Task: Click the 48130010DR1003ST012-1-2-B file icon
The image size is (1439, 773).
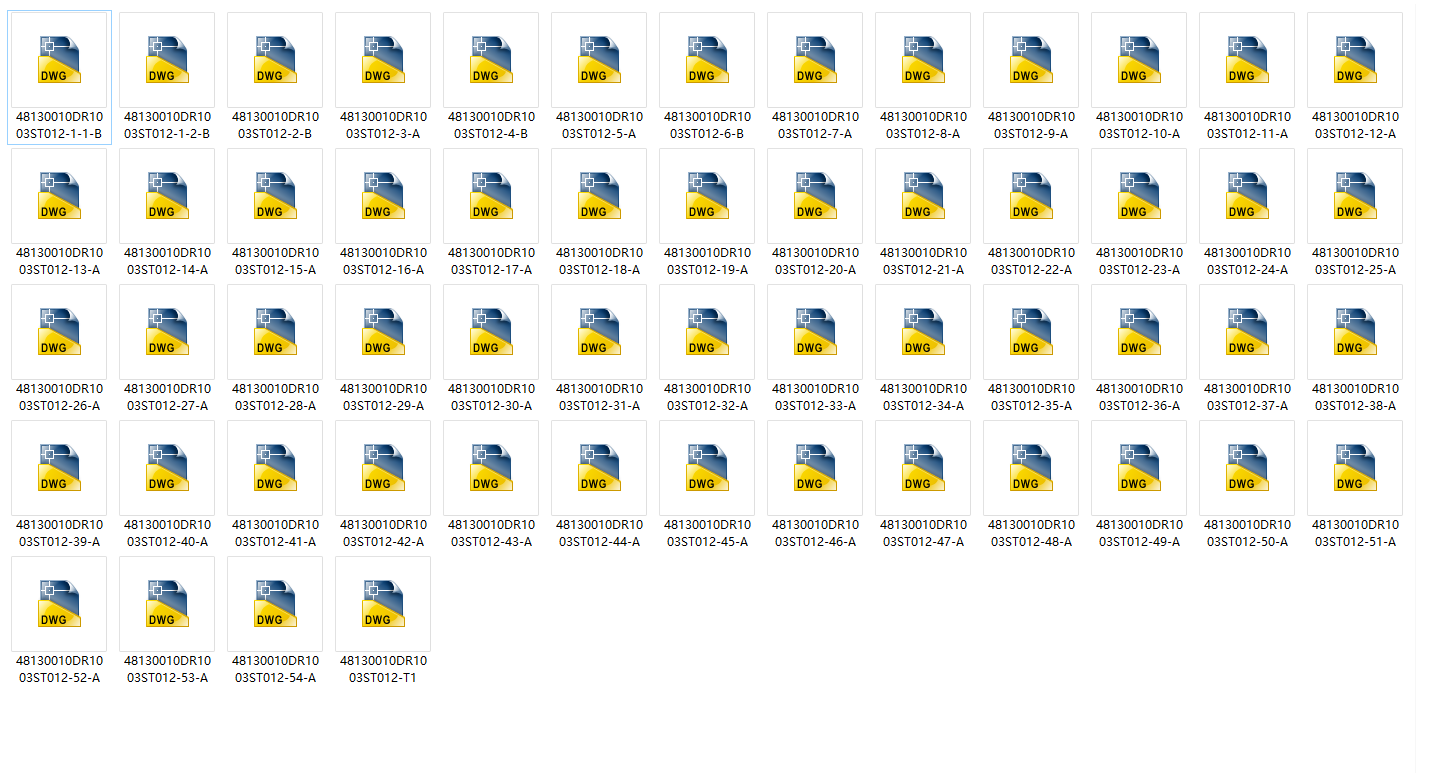Action: click(167, 60)
